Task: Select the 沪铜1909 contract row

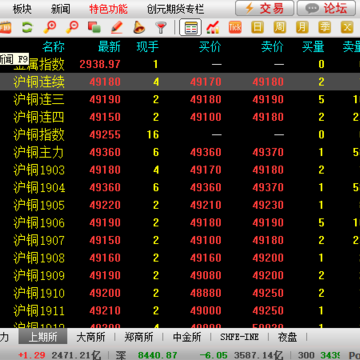Action: click(180, 276)
